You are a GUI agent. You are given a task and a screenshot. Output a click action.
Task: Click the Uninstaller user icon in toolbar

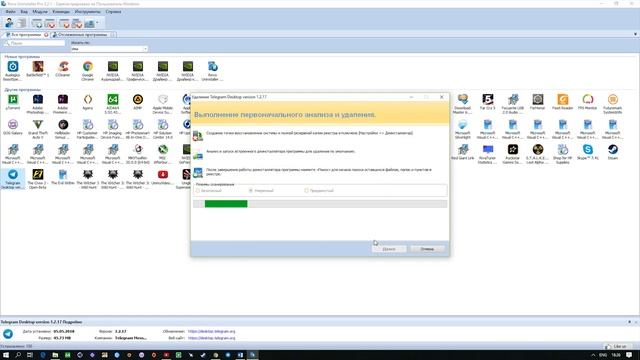point(9,23)
